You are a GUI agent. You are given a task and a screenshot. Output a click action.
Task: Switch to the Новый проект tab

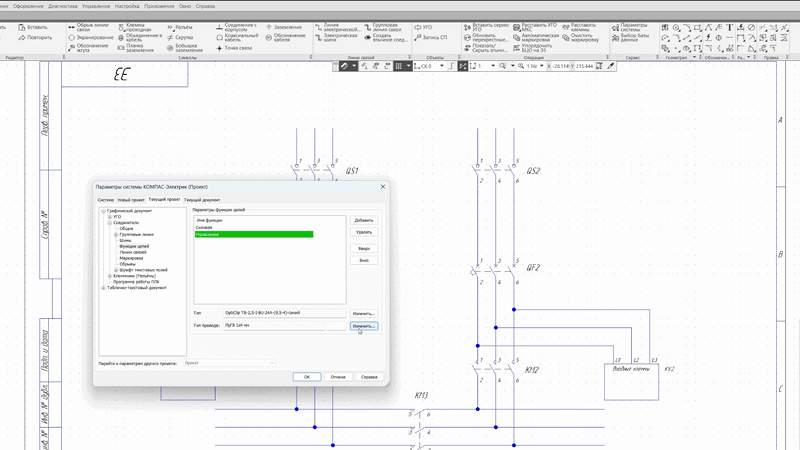131,200
